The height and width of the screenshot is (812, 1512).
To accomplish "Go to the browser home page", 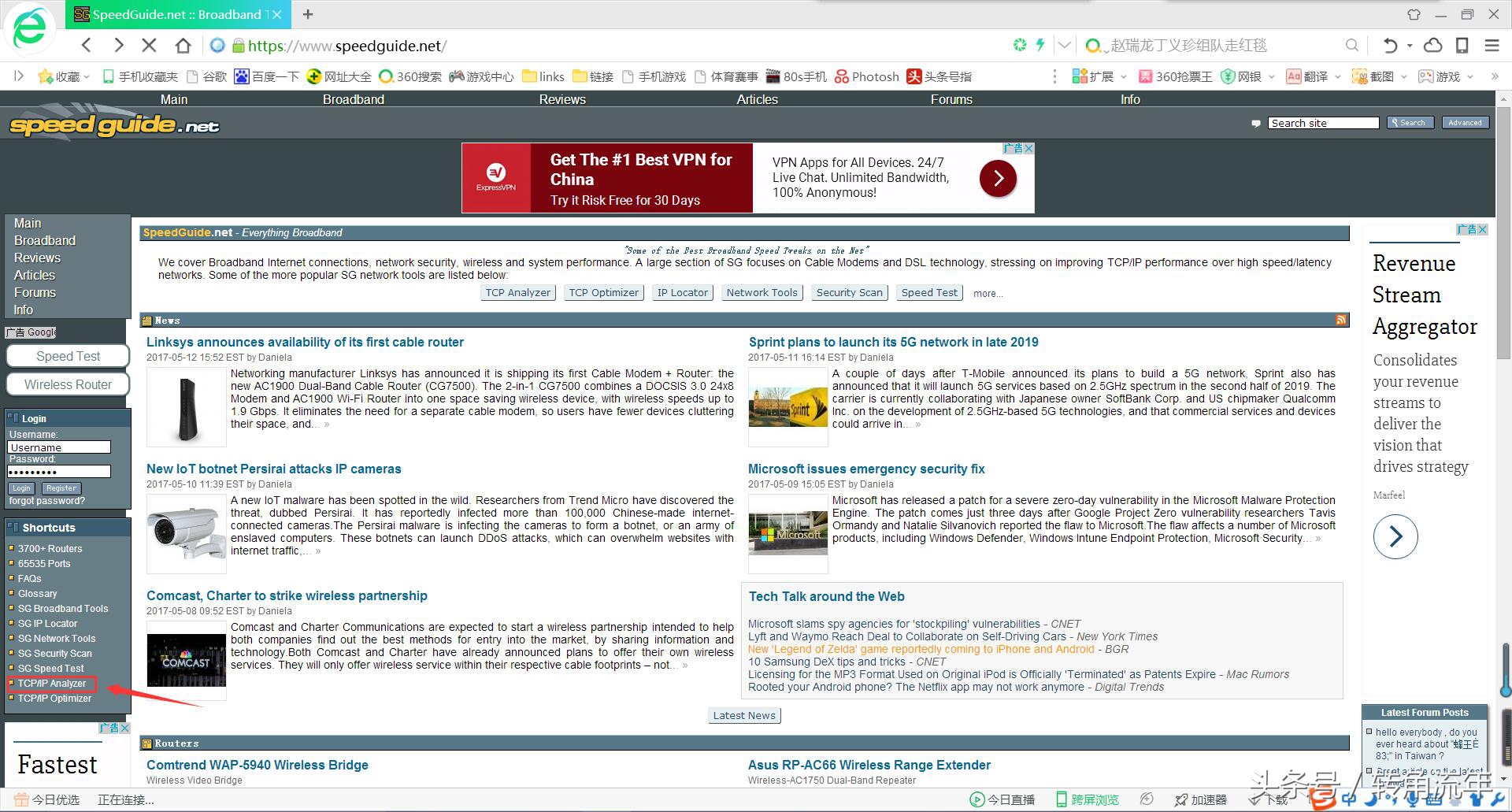I will point(183,46).
